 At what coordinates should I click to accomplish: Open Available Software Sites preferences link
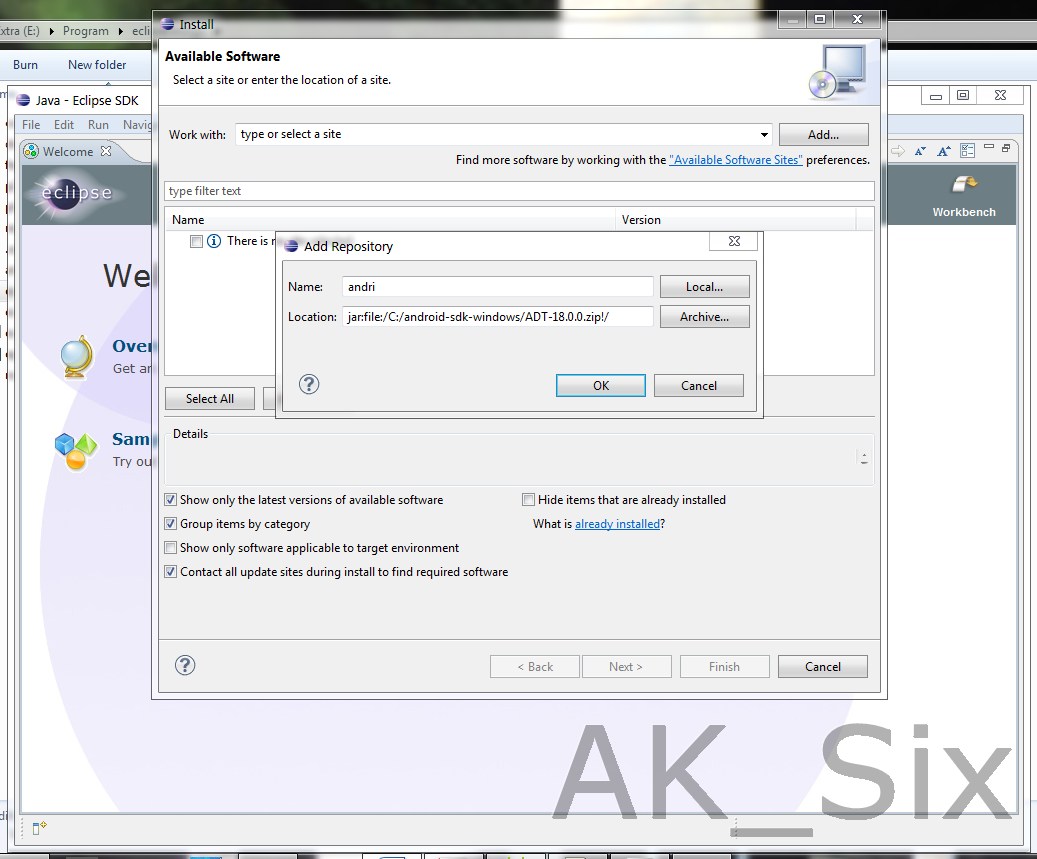tap(735, 160)
